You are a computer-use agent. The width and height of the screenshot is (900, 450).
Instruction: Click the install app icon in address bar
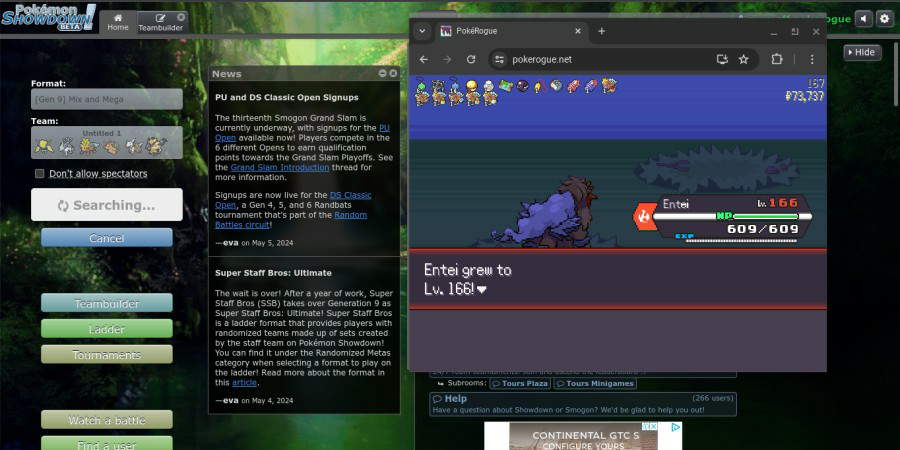(722, 59)
